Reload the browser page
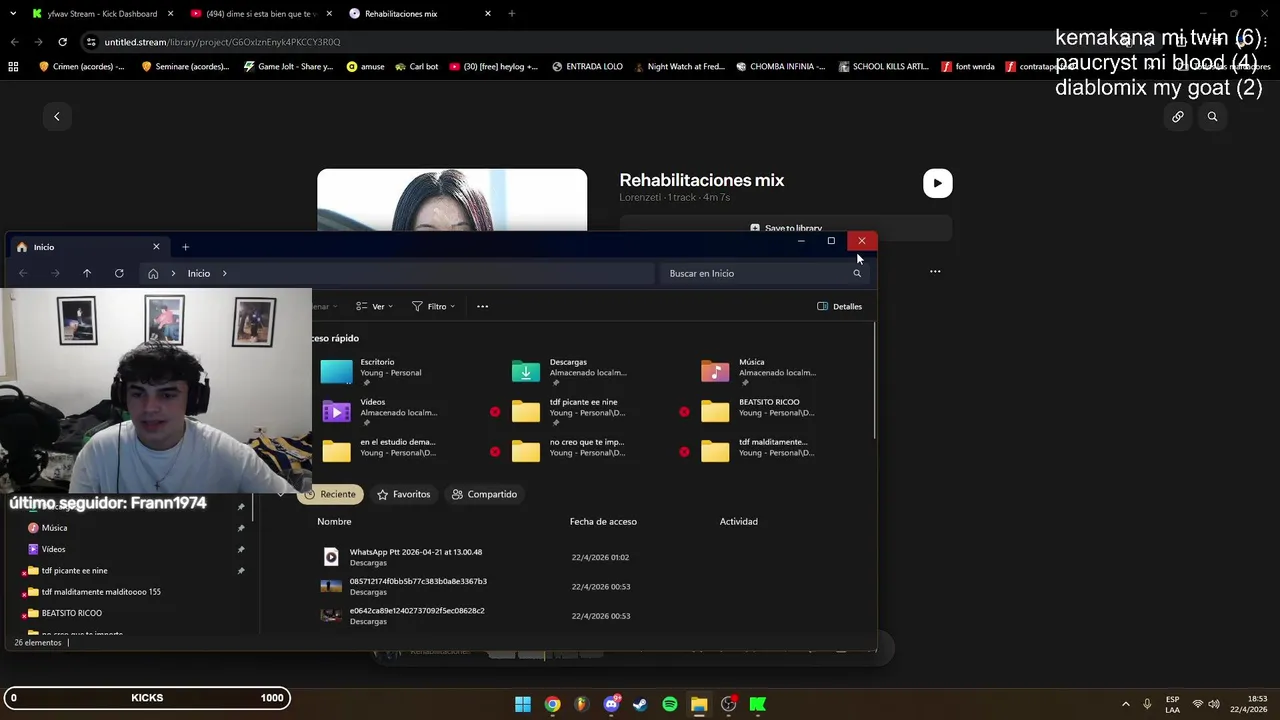Image resolution: width=1280 pixels, height=720 pixels. pos(62,42)
